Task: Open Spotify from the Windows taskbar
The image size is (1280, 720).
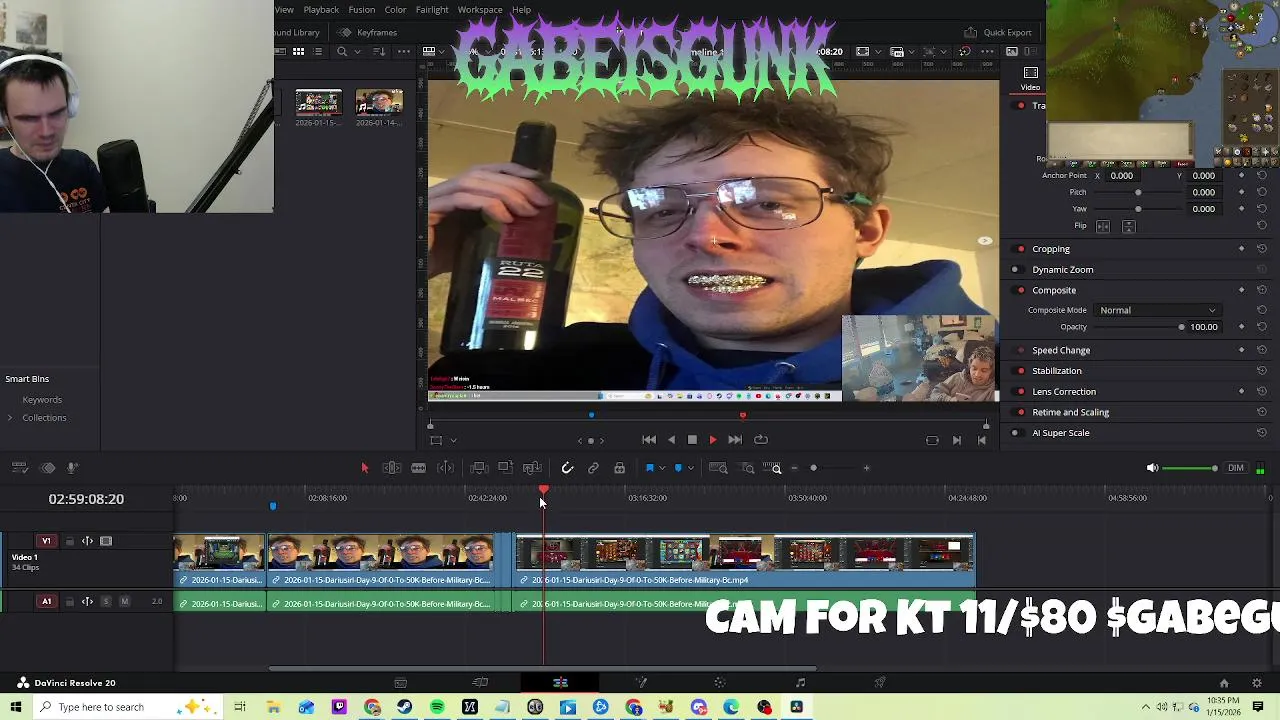Action: 437,707
